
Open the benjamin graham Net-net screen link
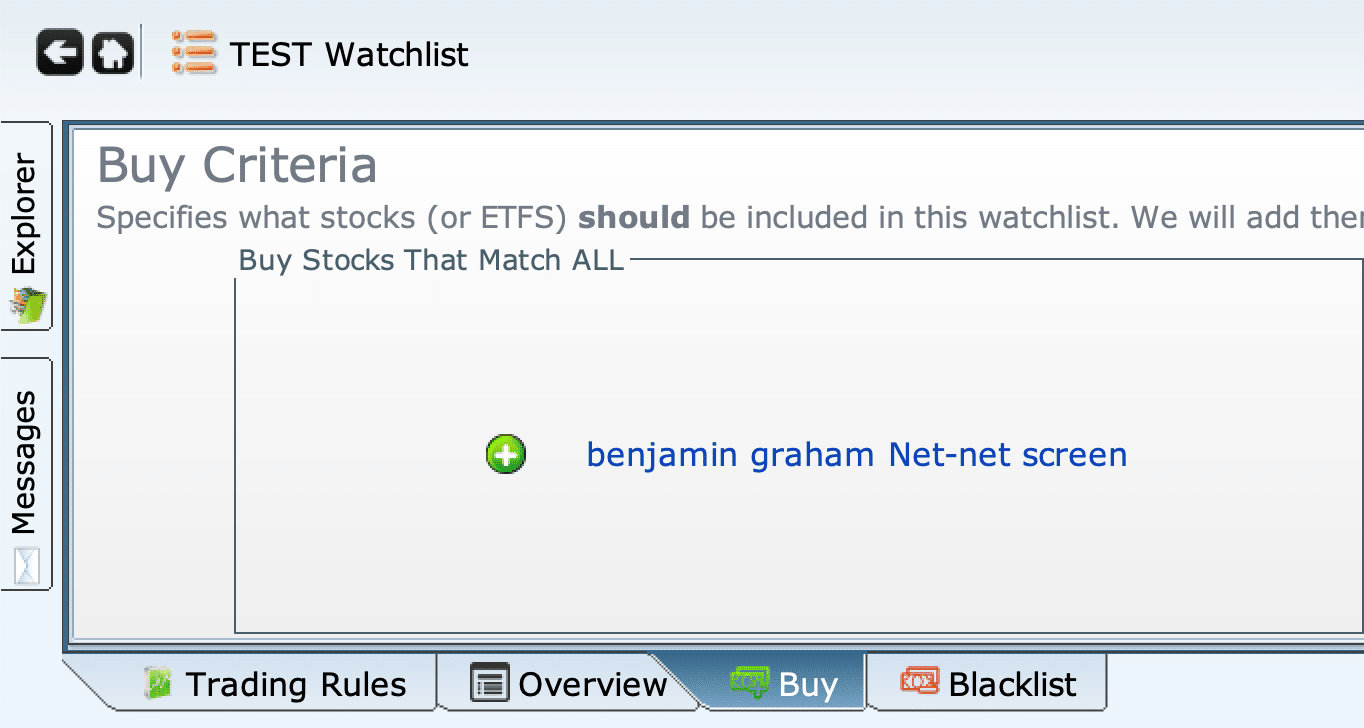(856, 455)
